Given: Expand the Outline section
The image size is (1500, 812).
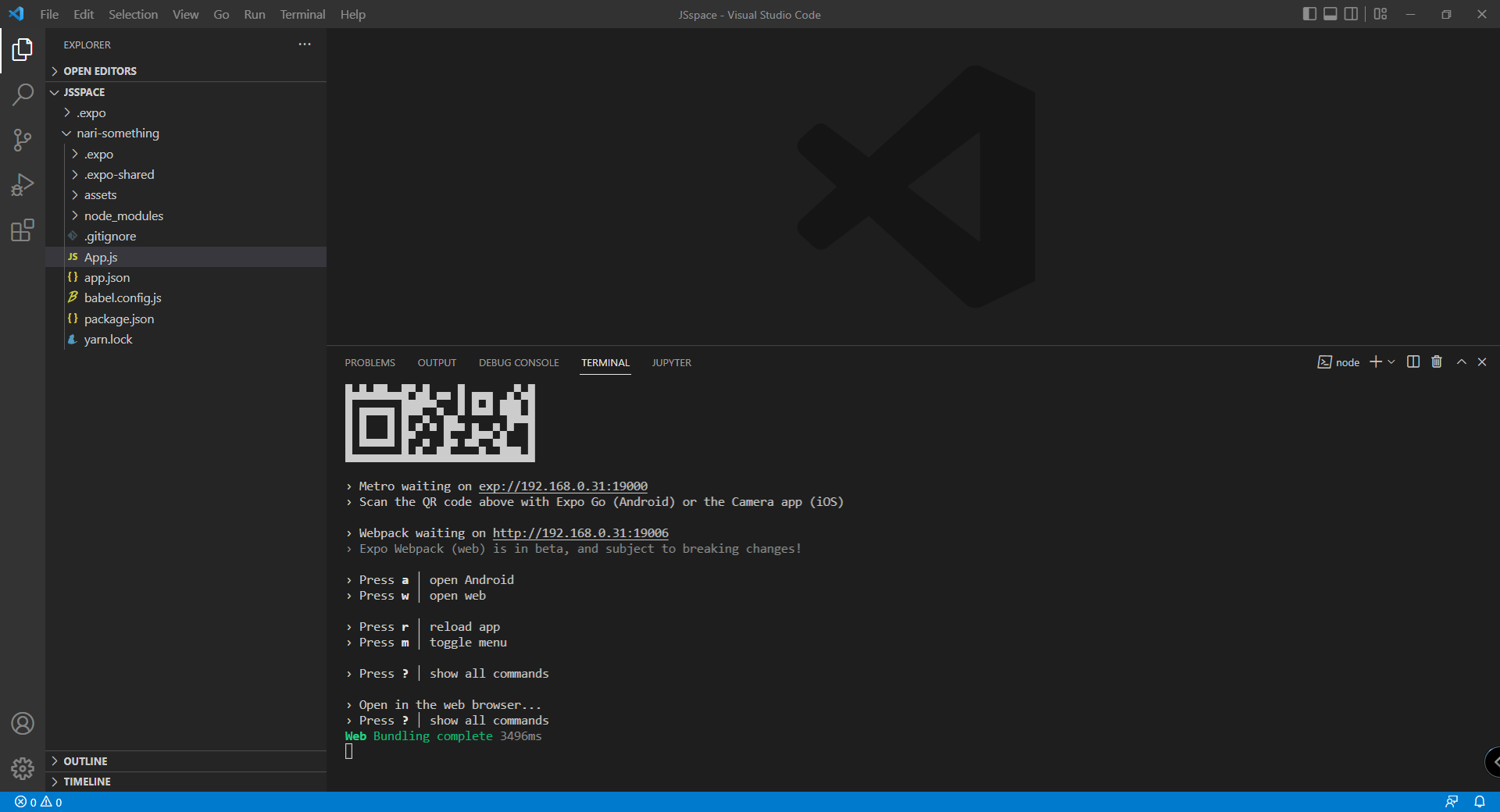Looking at the screenshot, I should pyautogui.click(x=186, y=761).
